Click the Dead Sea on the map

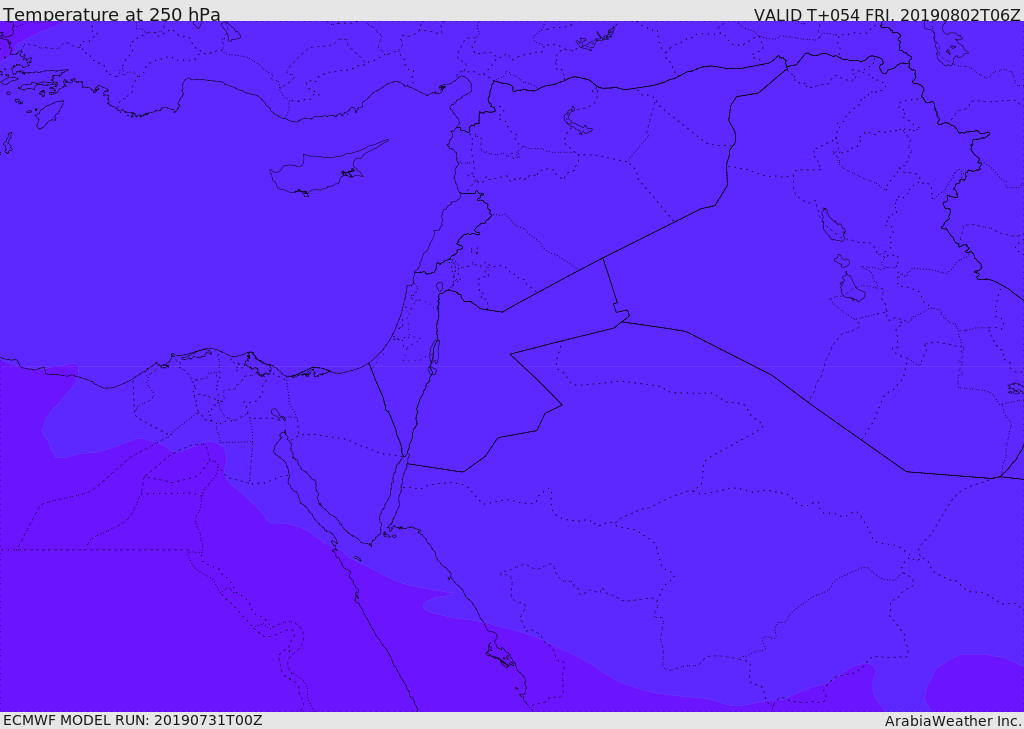pyautogui.click(x=433, y=357)
